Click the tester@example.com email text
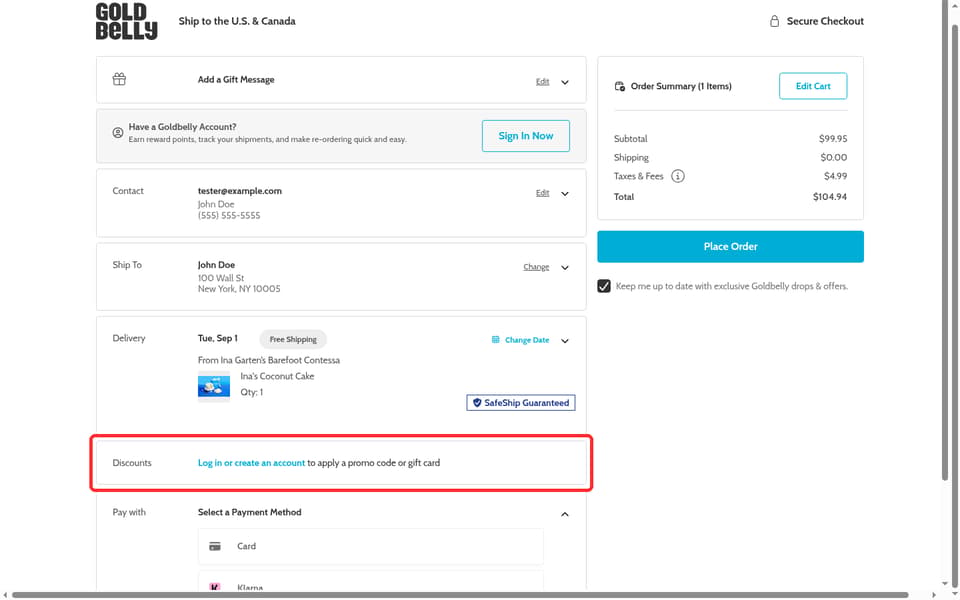 [239, 191]
